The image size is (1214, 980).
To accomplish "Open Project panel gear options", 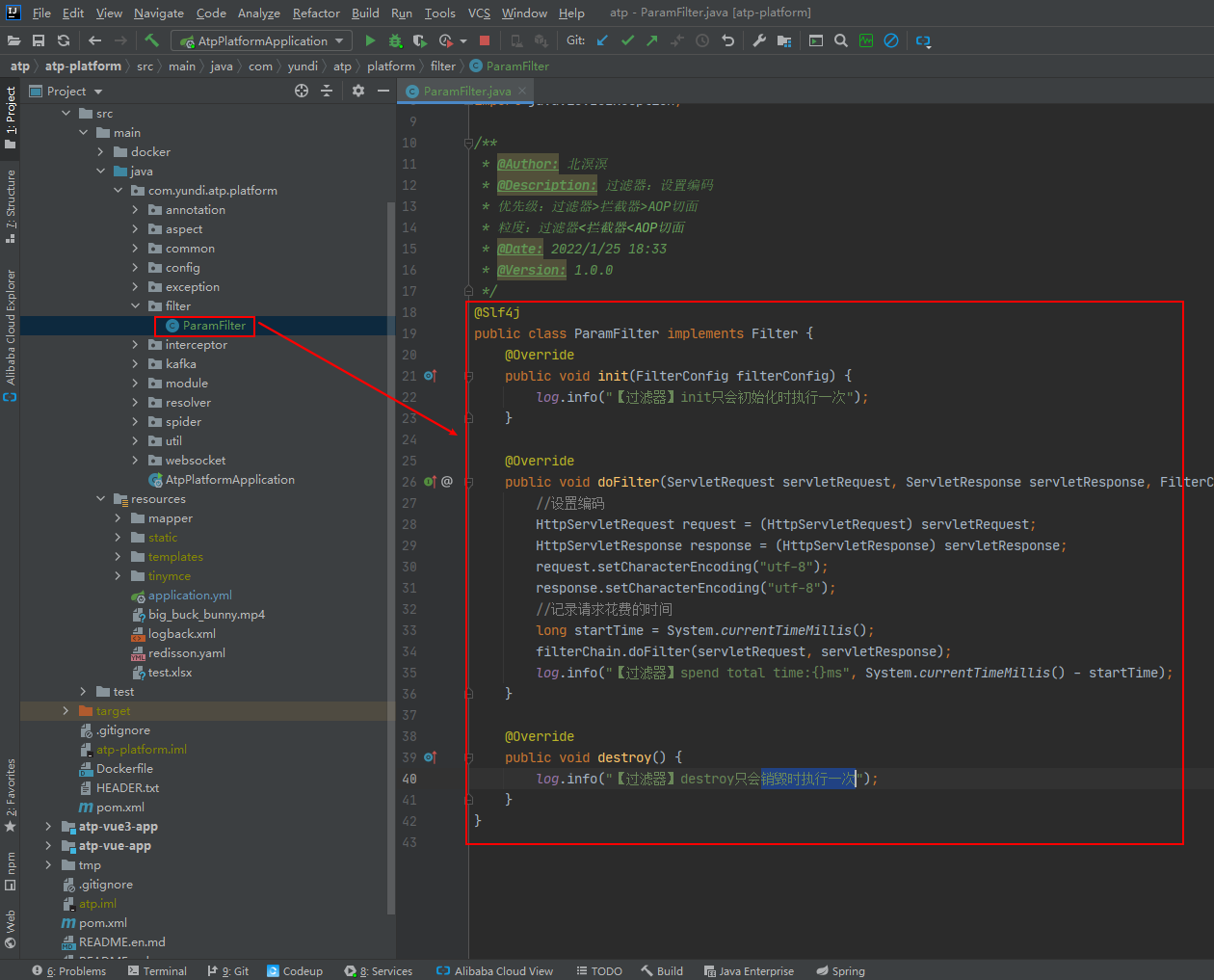I will pos(358,91).
